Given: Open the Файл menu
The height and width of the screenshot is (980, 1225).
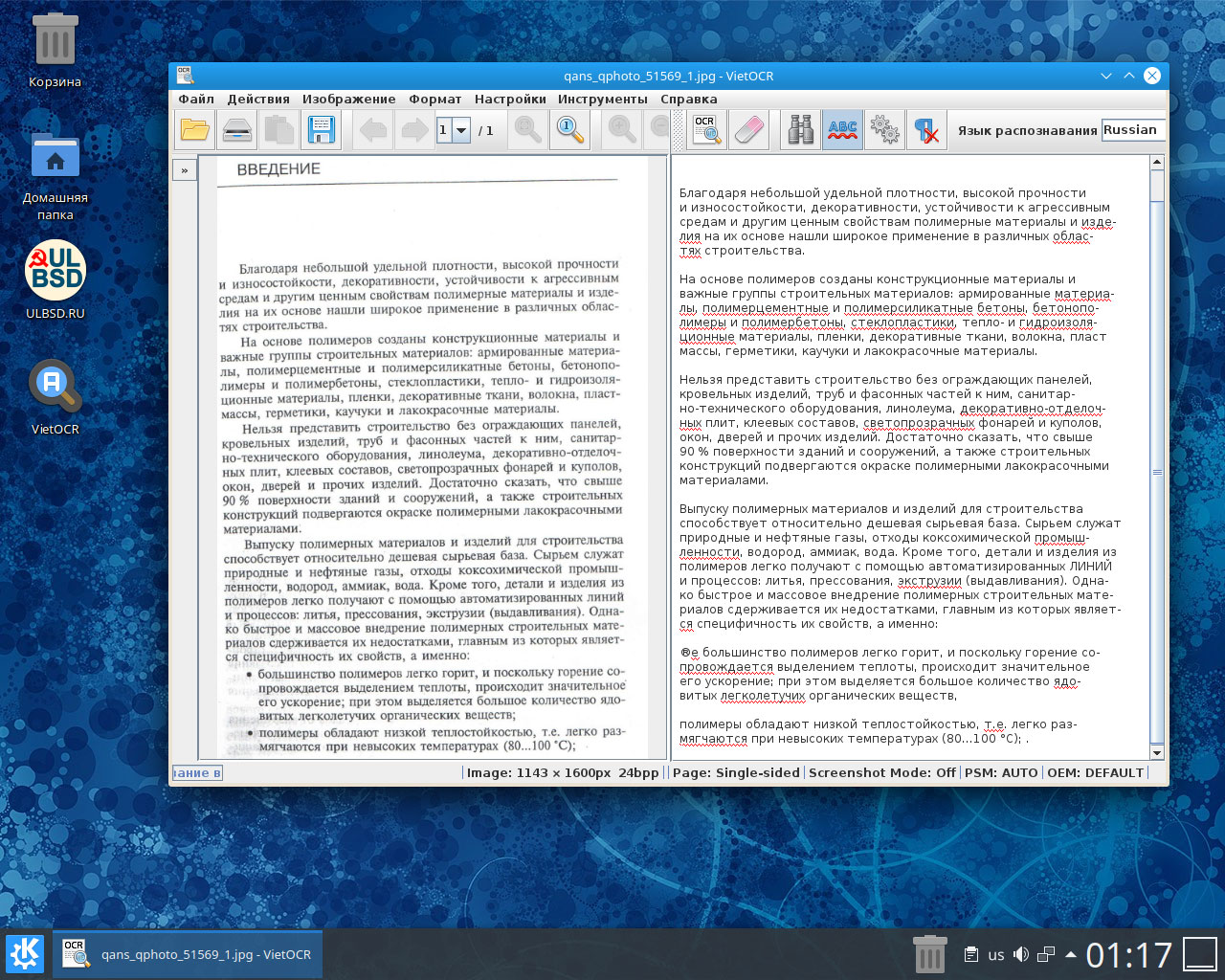Looking at the screenshot, I should [x=196, y=99].
